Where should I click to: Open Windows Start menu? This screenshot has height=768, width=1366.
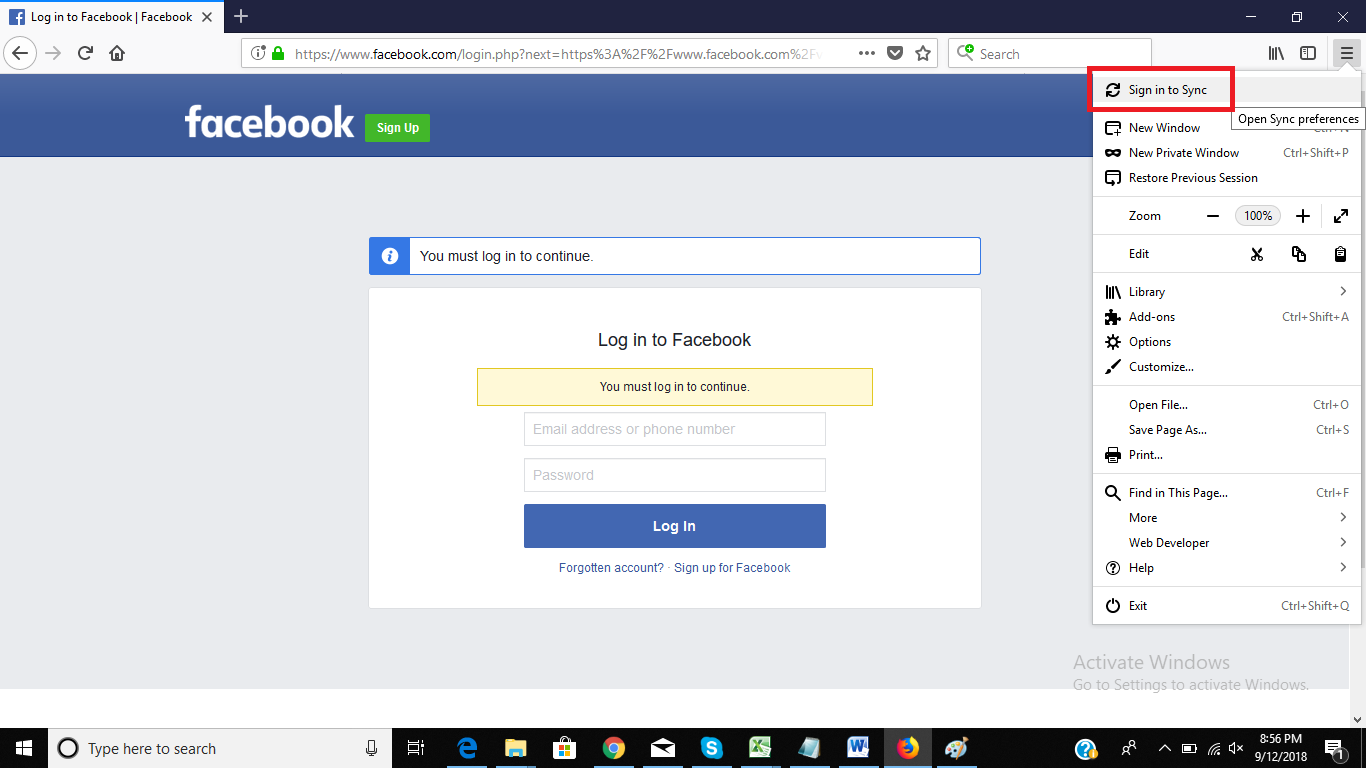point(24,748)
